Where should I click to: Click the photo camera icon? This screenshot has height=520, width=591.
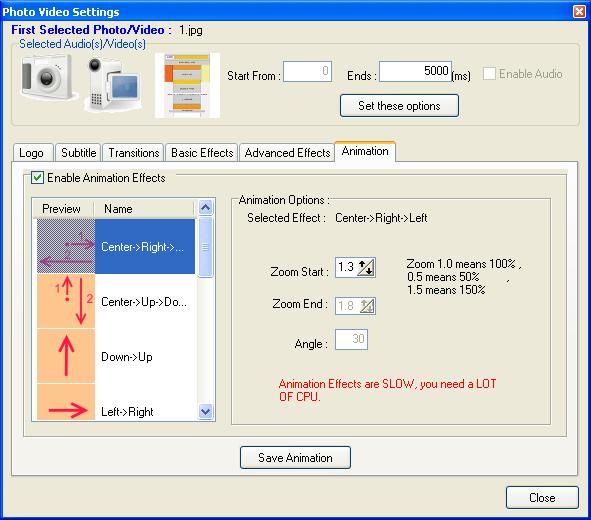tap(47, 78)
